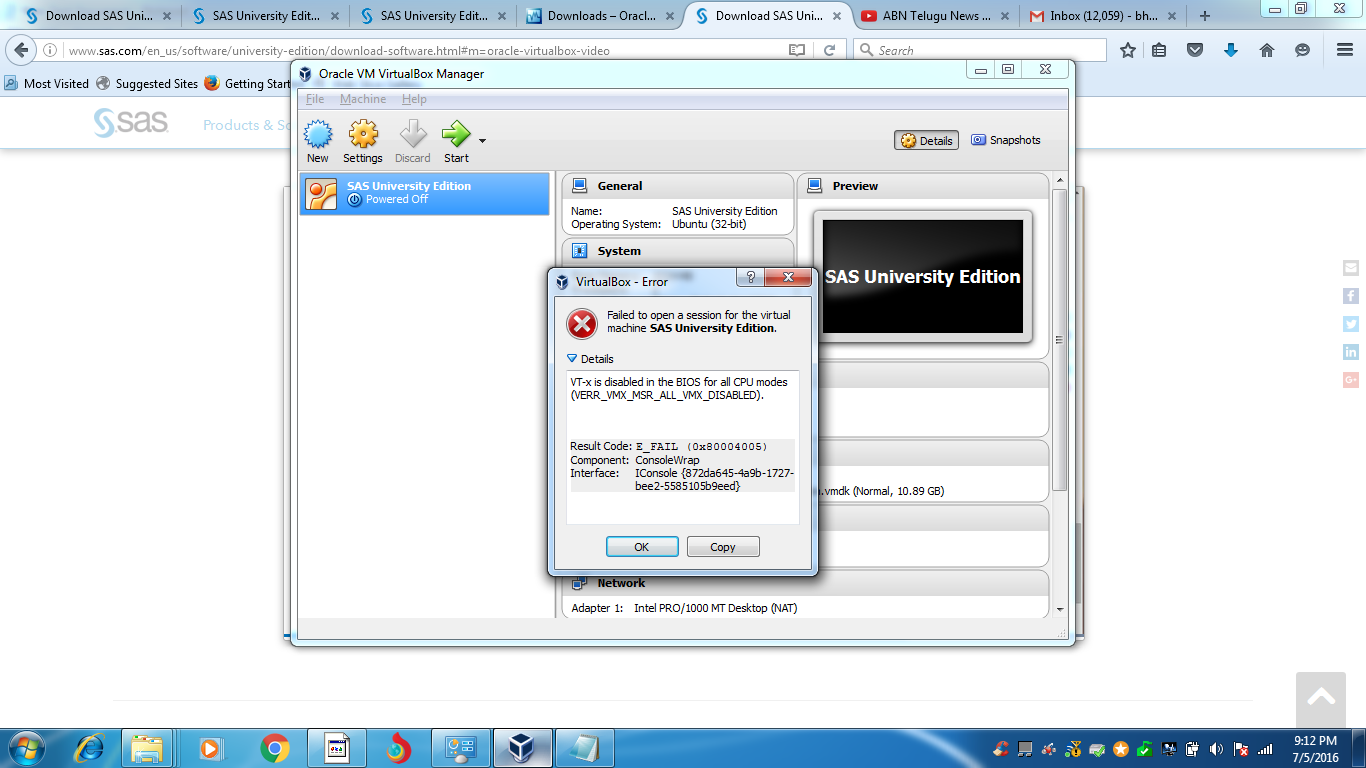This screenshot has height=768, width=1366.
Task: Open the Start dropdown arrow in VirtualBox toolbar
Action: pos(482,141)
